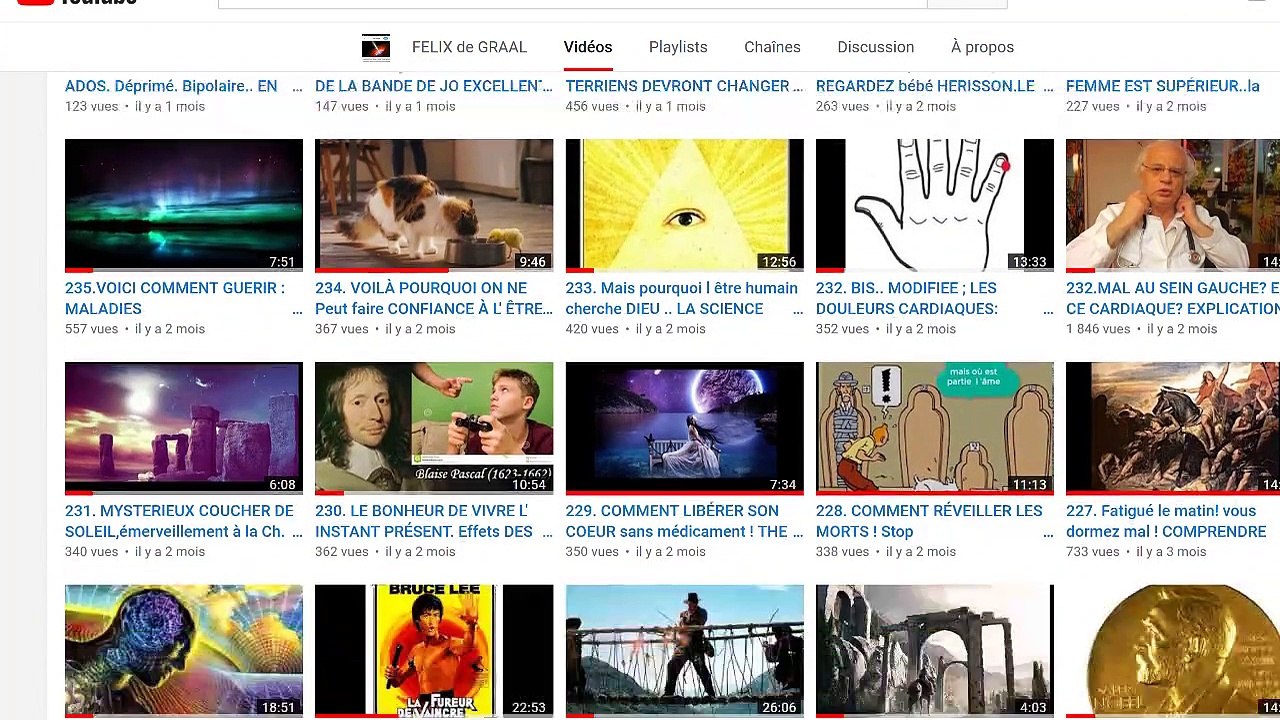Click title '228. COMMENT RÉVEILLER LES MORTS'
This screenshot has width=1280, height=720.
[x=929, y=521]
